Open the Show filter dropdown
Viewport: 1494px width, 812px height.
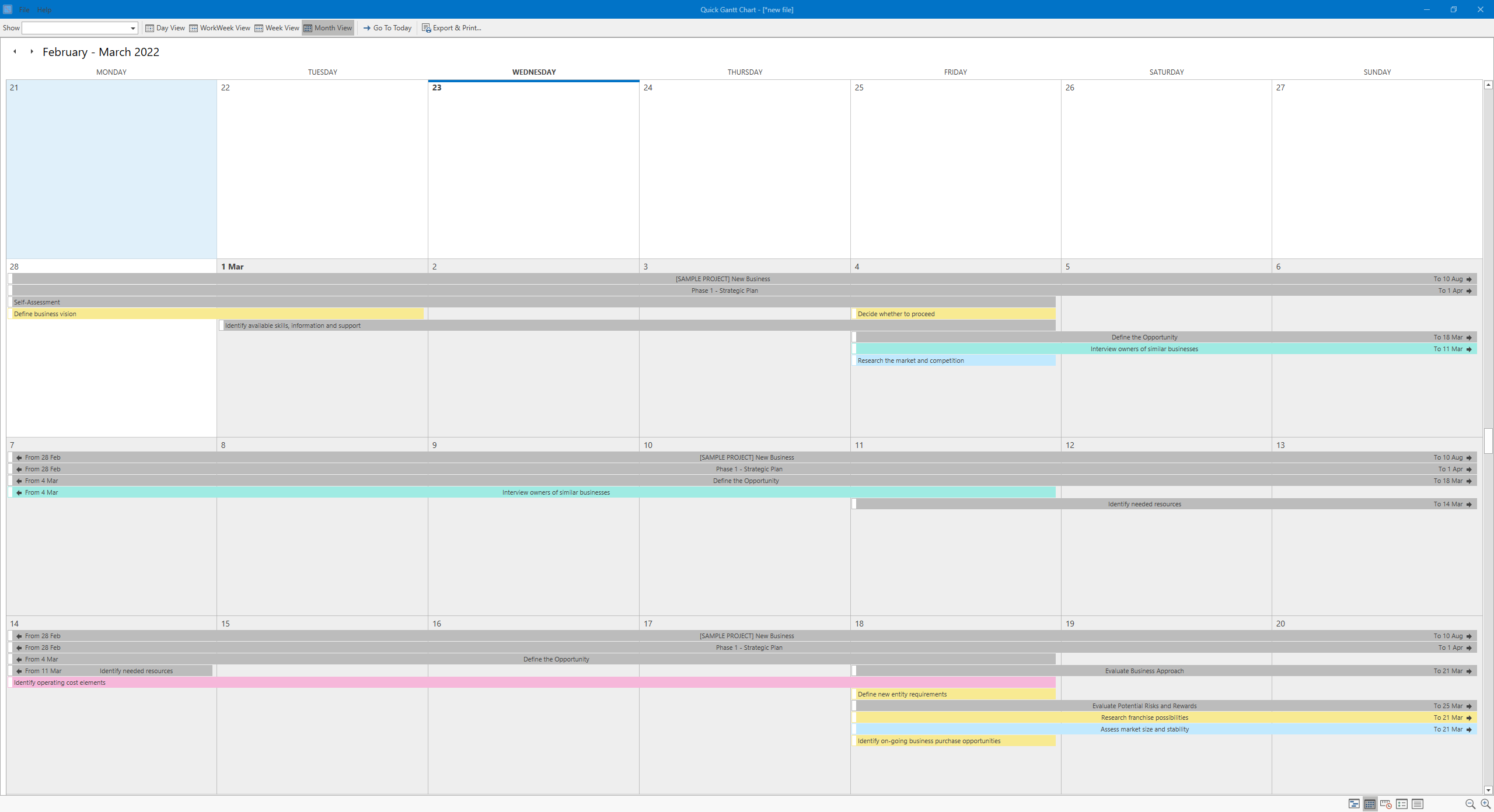point(132,28)
